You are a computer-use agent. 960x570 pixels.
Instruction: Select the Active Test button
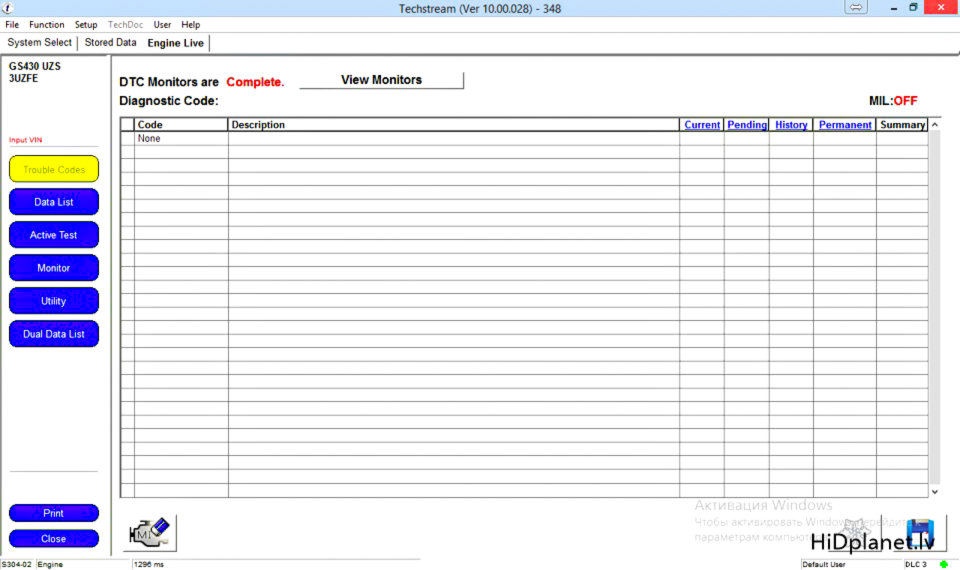[x=54, y=235]
